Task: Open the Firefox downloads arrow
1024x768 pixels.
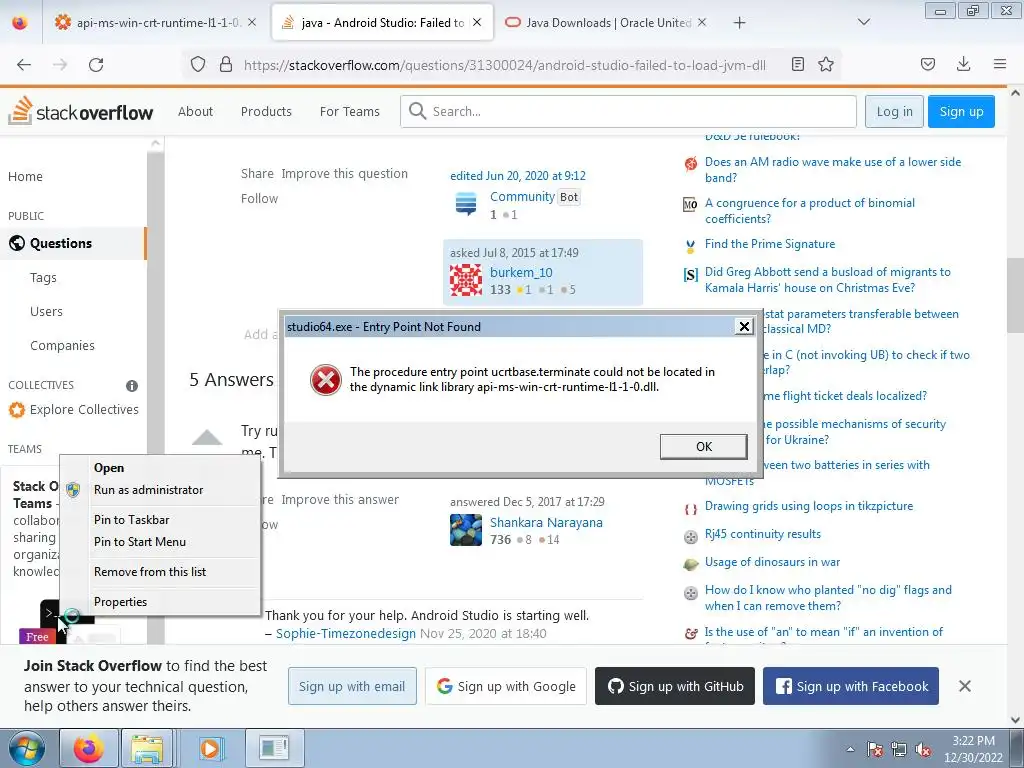Action: click(963, 64)
